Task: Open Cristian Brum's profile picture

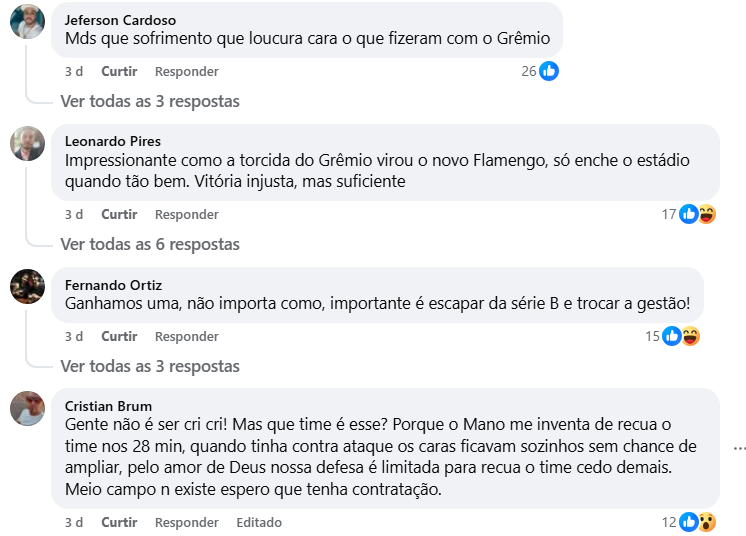Action: (x=27, y=408)
